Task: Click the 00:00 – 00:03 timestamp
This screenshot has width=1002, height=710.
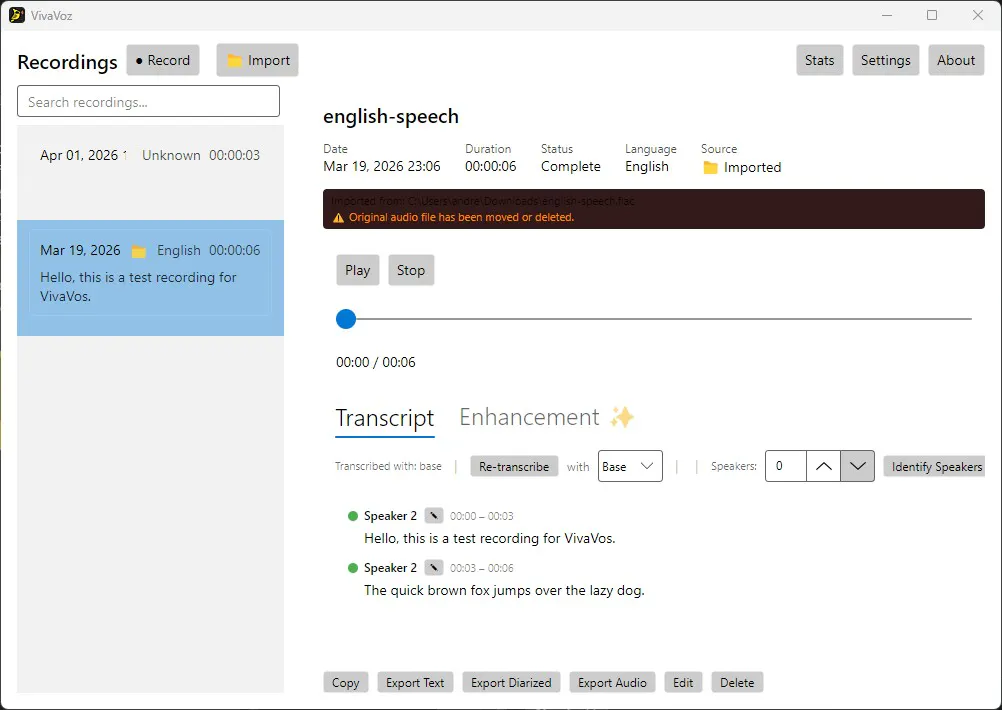Action: 482,516
